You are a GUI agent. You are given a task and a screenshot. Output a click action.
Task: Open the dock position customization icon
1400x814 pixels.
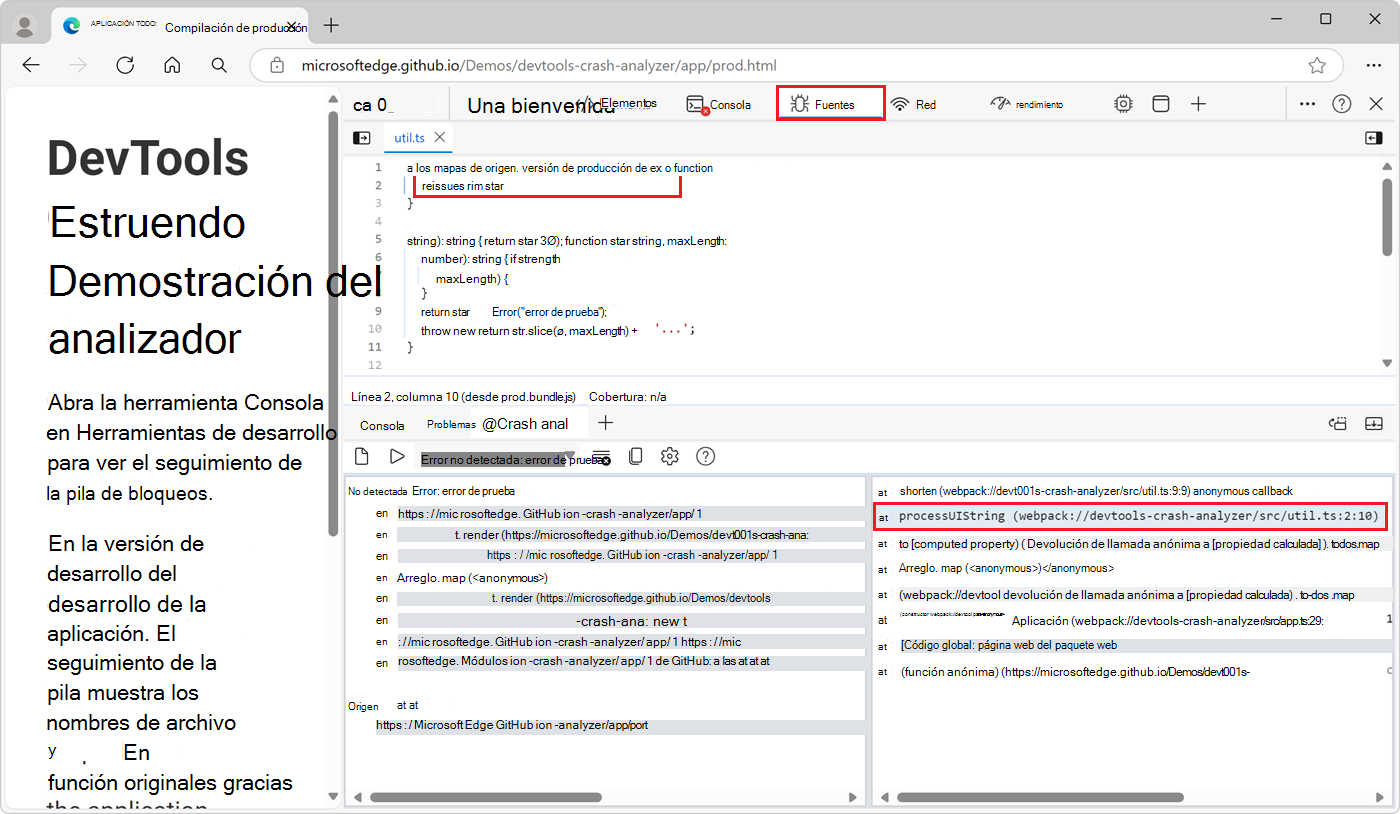[1160, 103]
